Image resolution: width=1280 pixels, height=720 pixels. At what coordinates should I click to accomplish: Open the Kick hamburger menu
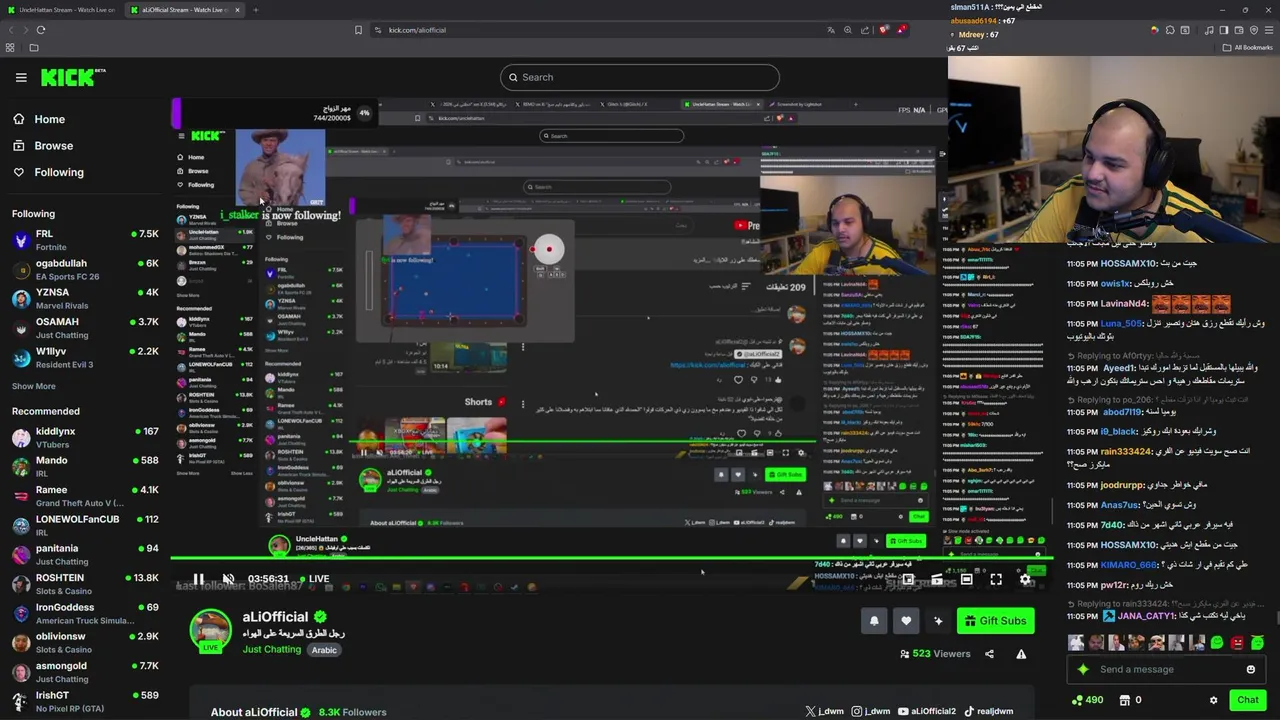(21, 77)
